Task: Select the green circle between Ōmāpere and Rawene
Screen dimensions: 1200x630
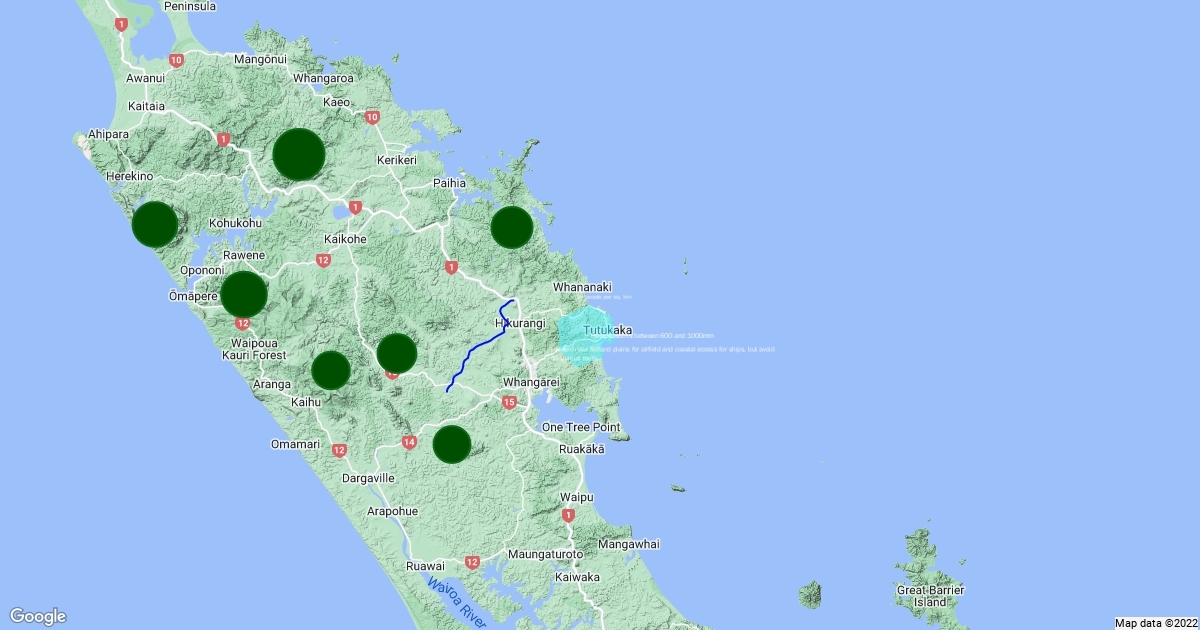Action: click(x=244, y=294)
